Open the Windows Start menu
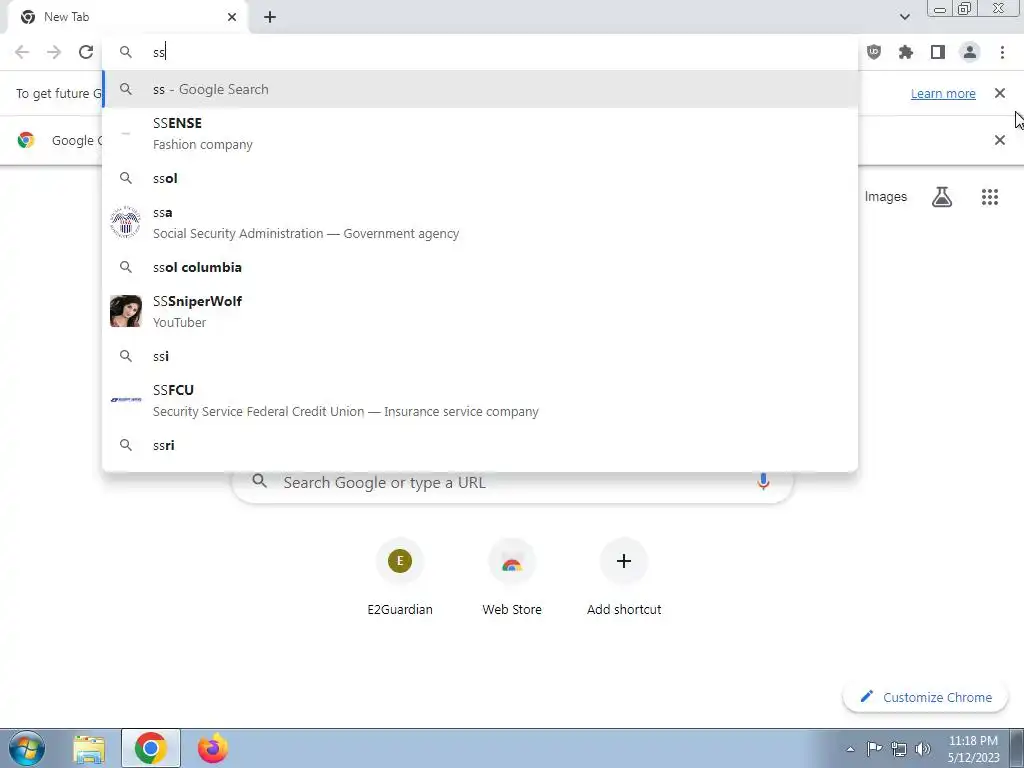1024x768 pixels. point(27,748)
